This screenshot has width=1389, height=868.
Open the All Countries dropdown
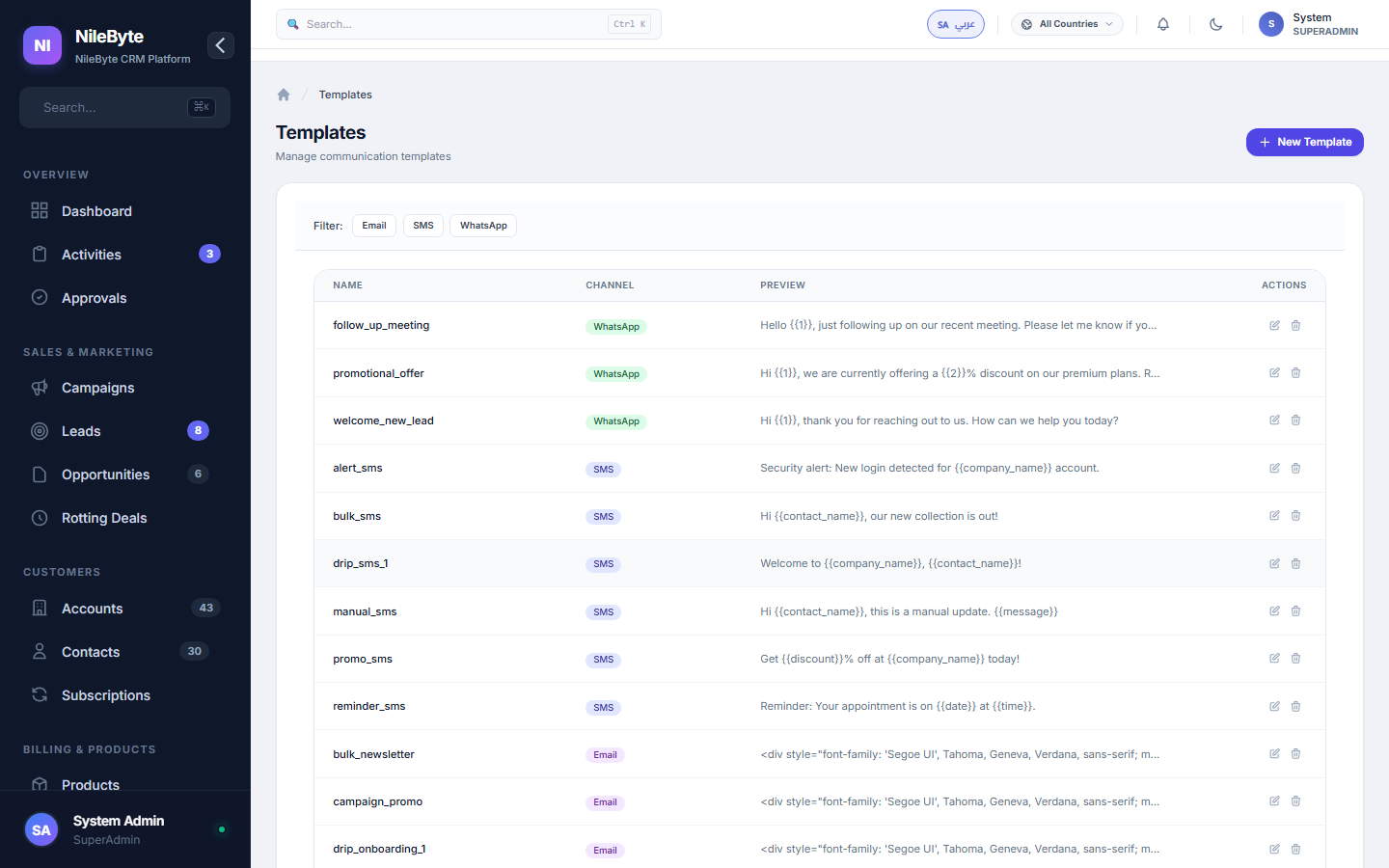tap(1067, 24)
